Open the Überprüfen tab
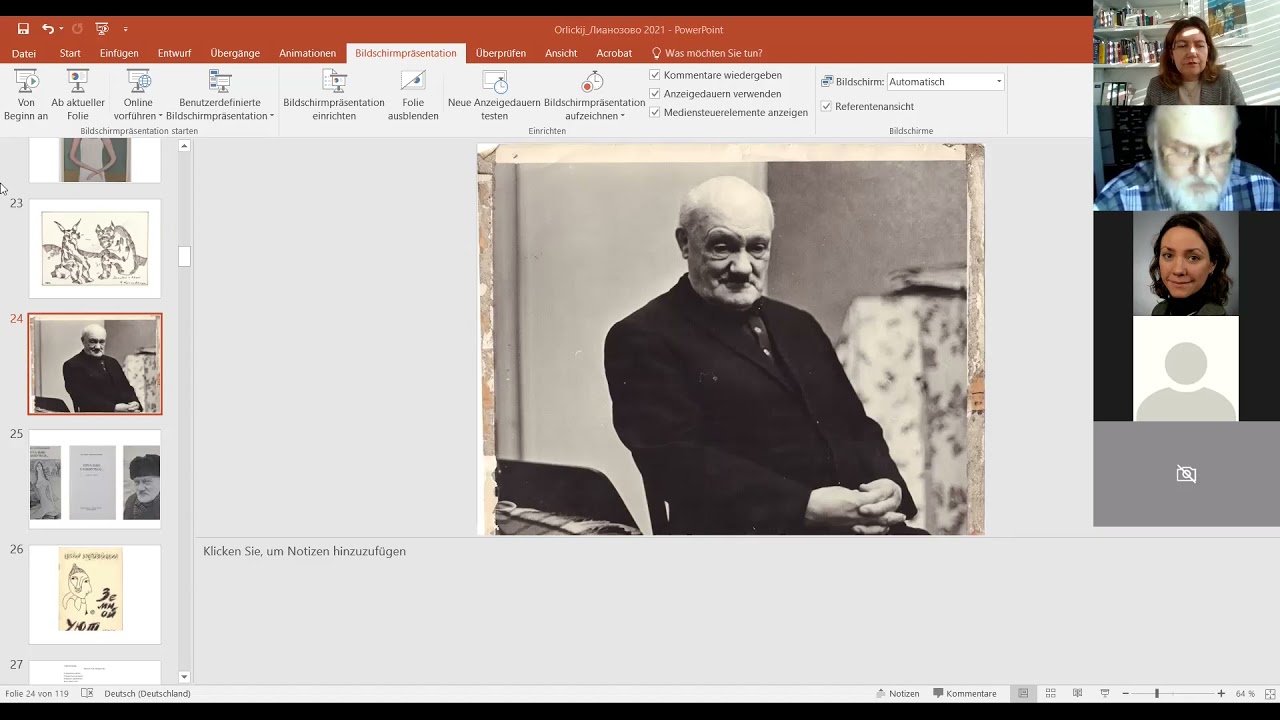This screenshot has height=720, width=1280. pos(501,53)
